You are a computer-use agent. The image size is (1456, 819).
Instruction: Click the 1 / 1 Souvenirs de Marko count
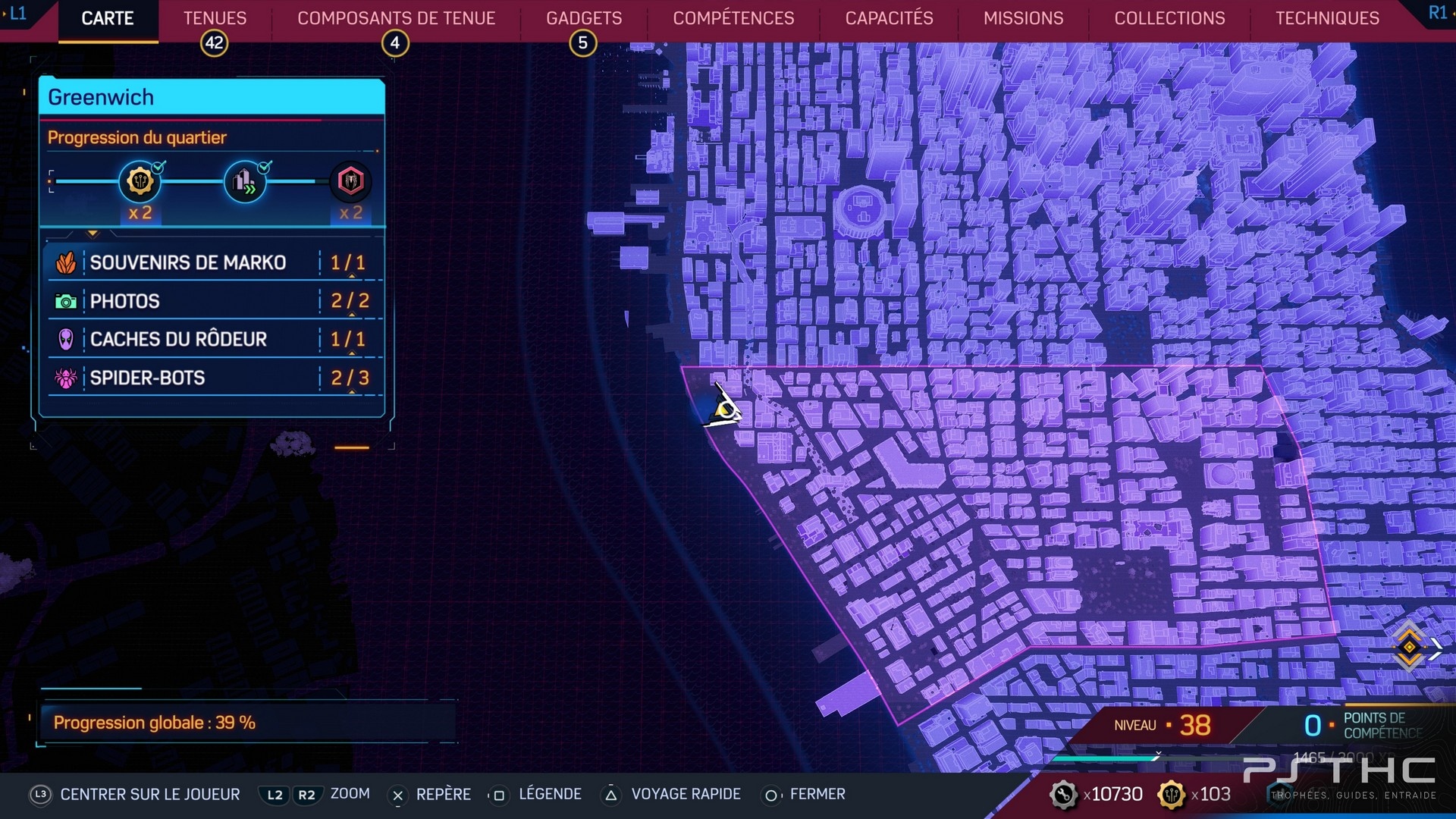(x=348, y=263)
